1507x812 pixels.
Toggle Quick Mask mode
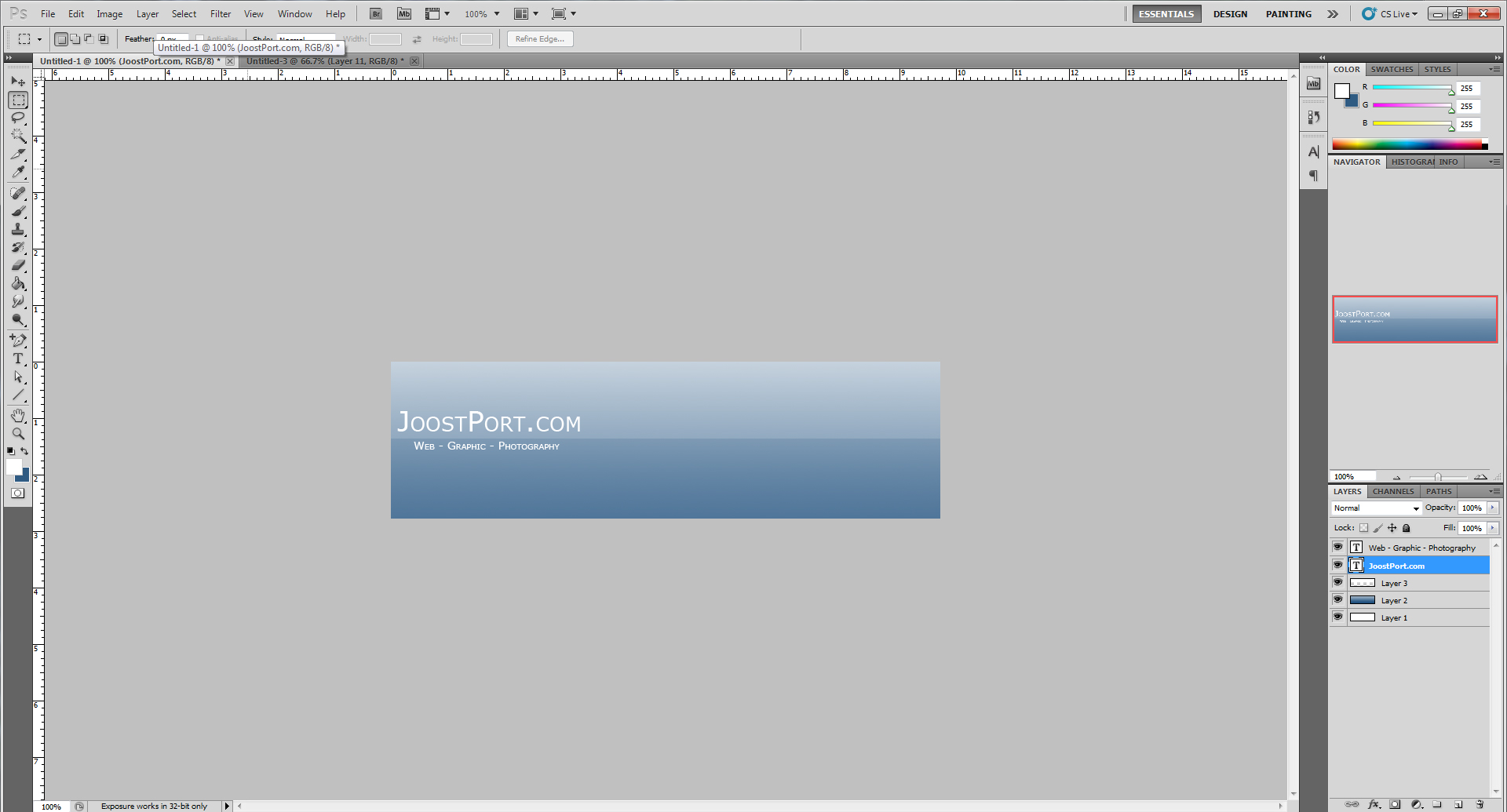tap(18, 493)
